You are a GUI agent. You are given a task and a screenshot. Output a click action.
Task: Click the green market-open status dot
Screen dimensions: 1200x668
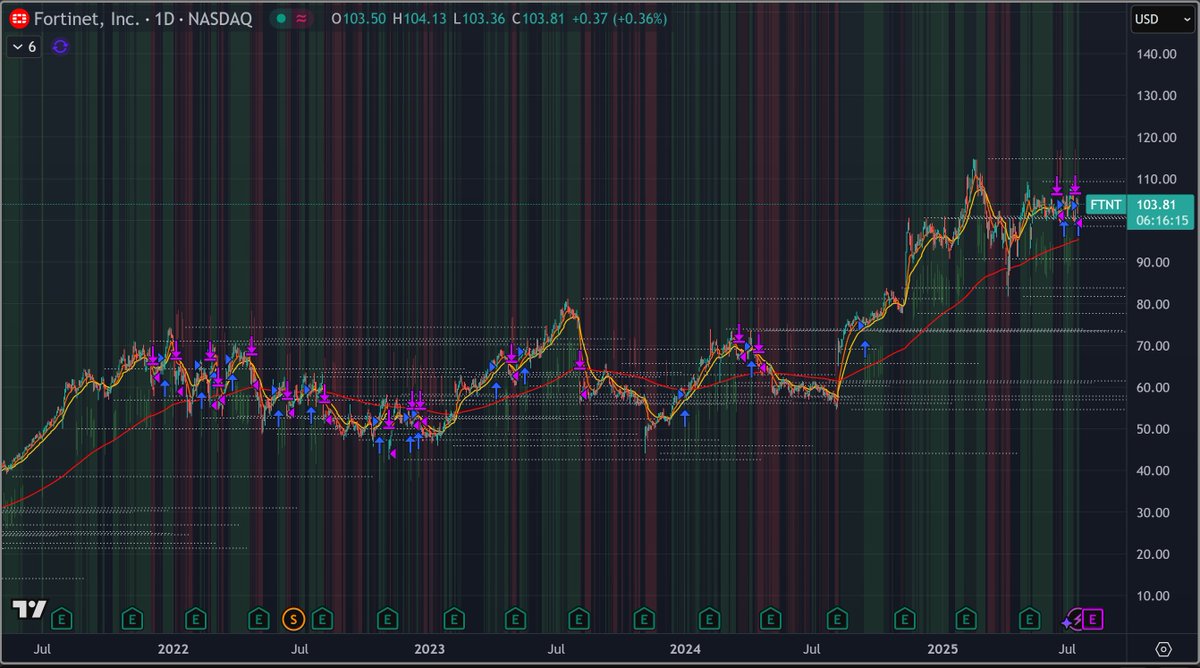point(282,18)
